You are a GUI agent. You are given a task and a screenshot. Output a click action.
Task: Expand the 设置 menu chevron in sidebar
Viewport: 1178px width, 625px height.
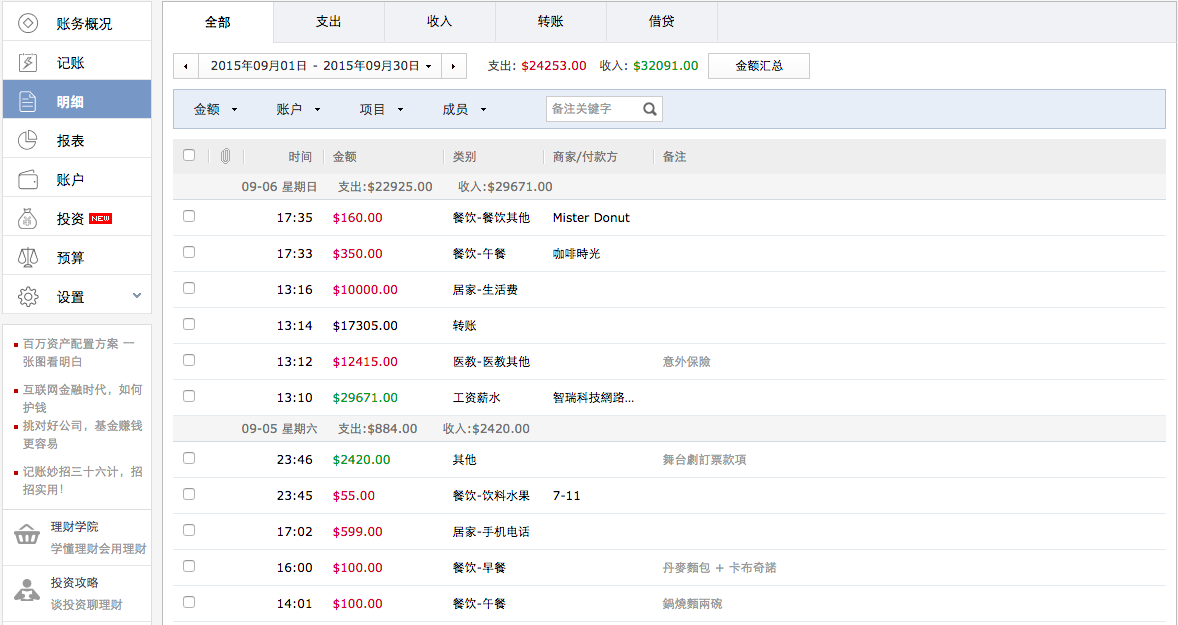coord(137,296)
